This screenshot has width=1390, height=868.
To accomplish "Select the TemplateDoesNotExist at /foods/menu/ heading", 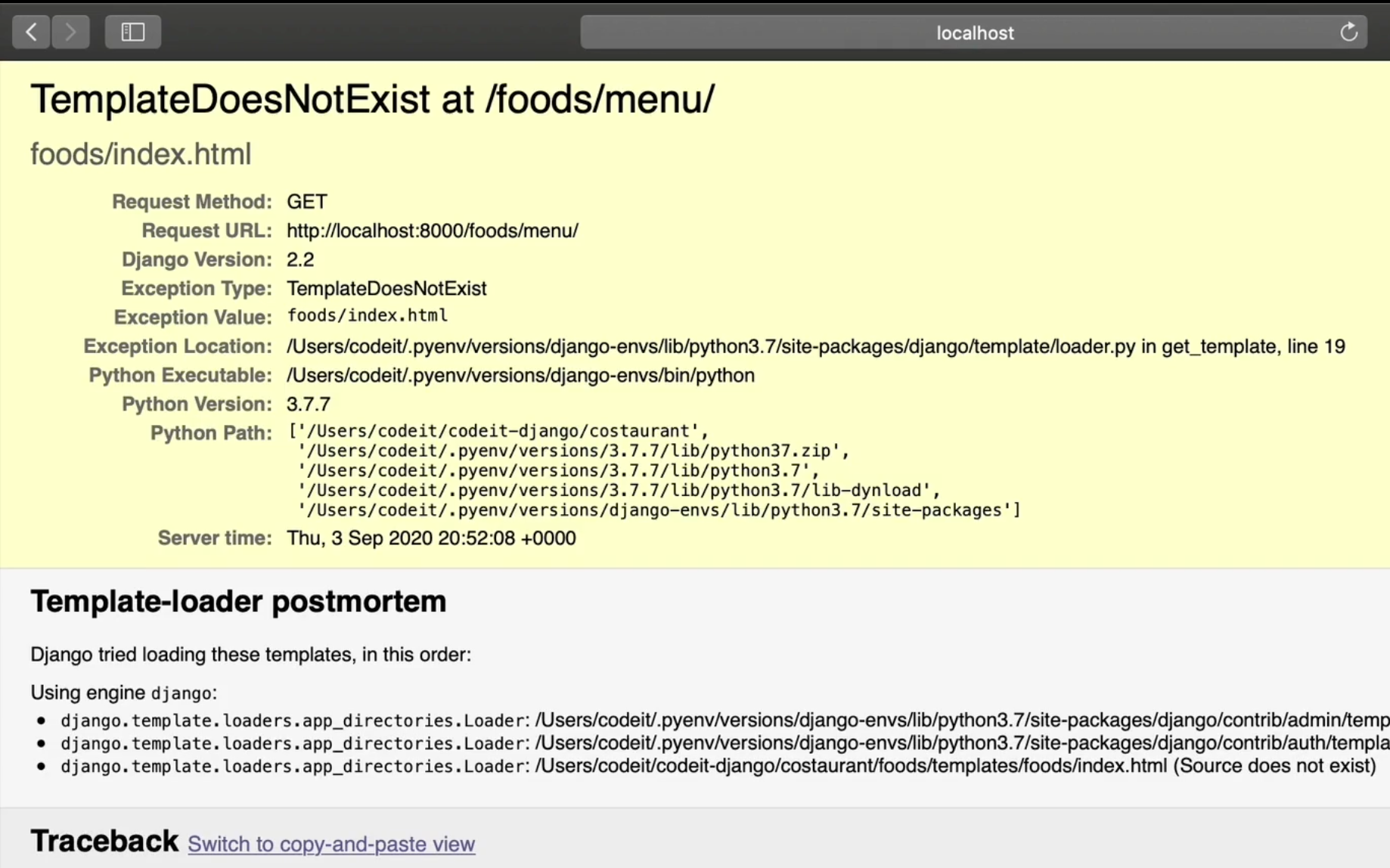I will click(x=372, y=99).
